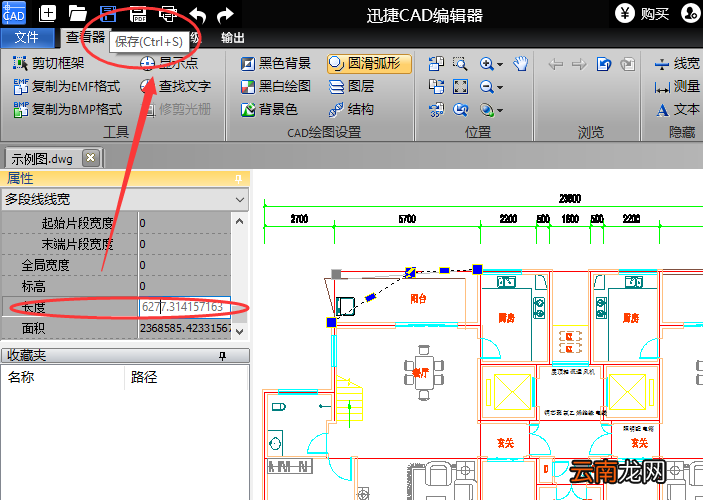Image resolution: width=703 pixels, height=500 pixels.
Task: Toggle 测量 measurements visibility
Action: (677, 86)
